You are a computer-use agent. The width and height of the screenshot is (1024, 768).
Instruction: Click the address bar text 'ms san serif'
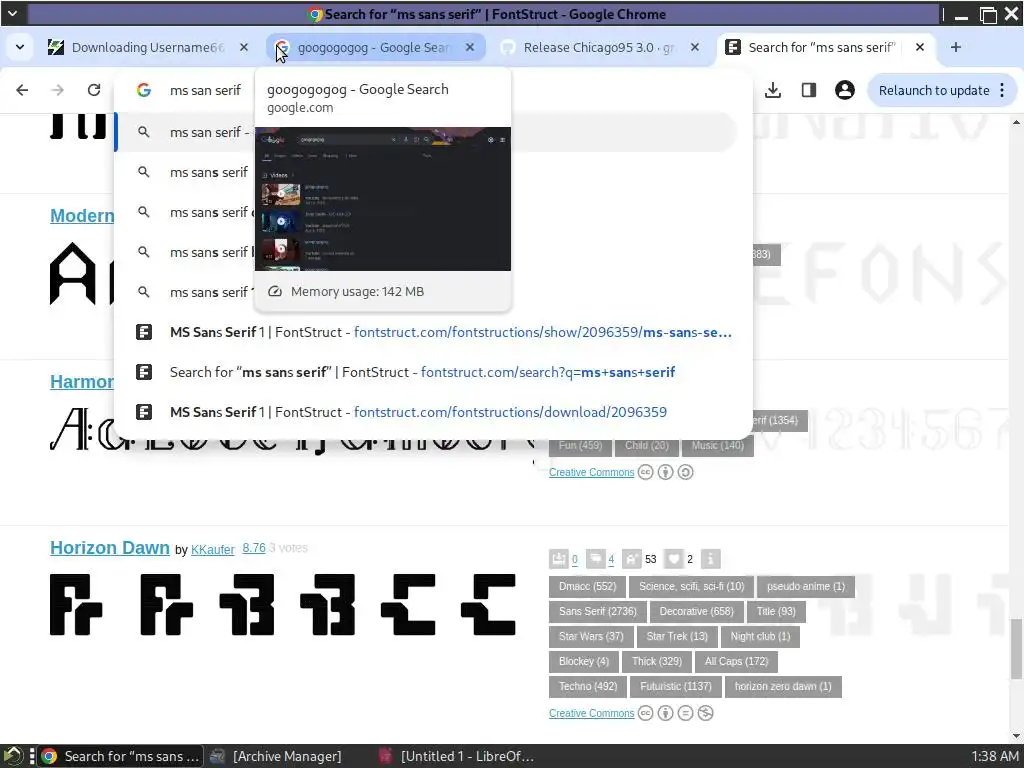pos(205,90)
